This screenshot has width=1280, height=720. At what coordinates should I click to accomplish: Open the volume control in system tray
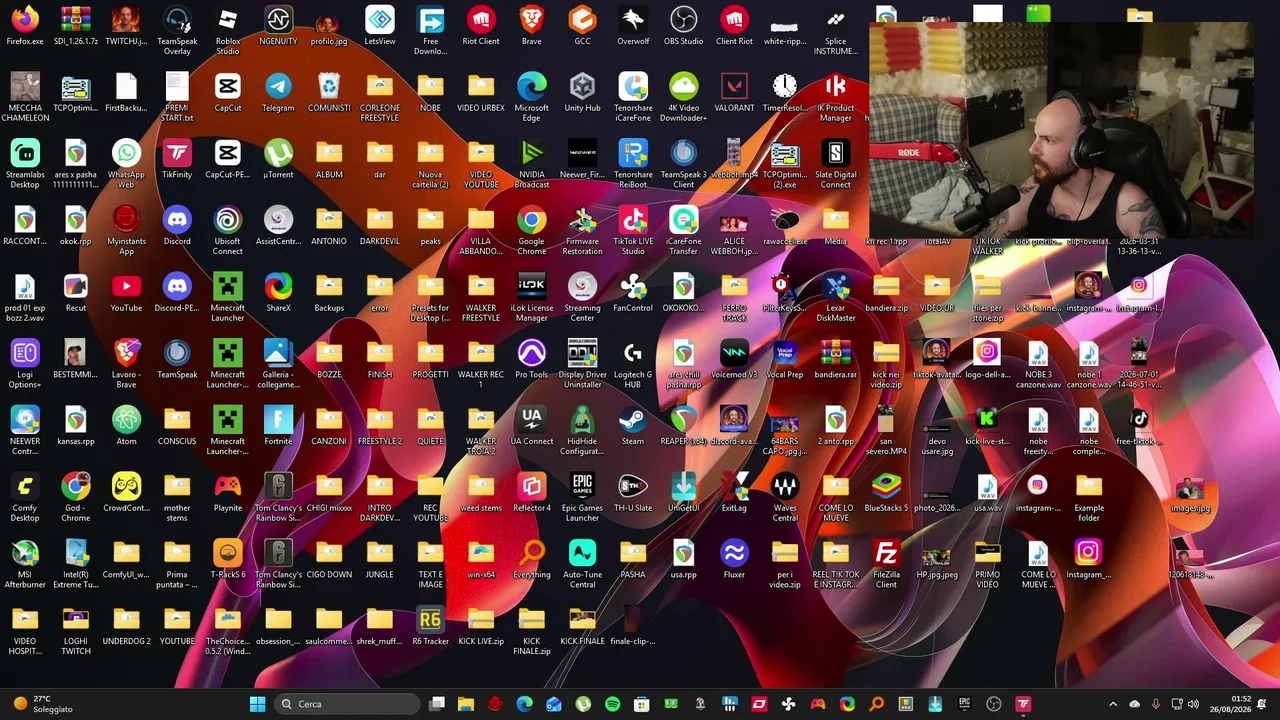[x=1193, y=704]
